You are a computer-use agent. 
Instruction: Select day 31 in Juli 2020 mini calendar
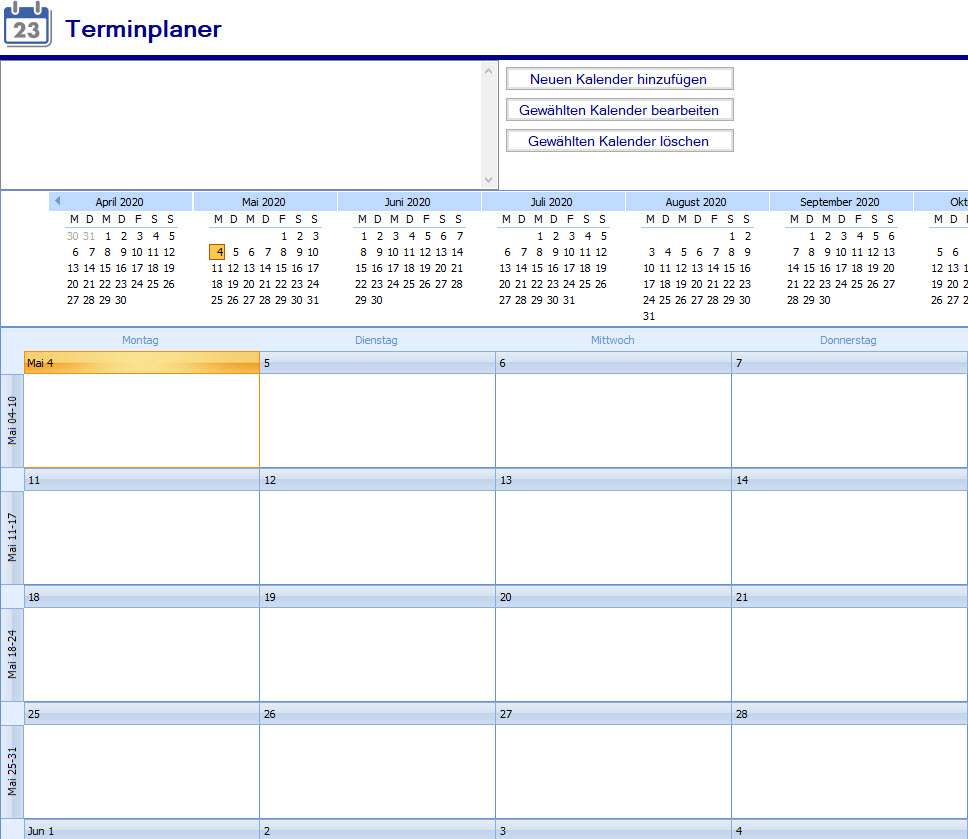pyautogui.click(x=569, y=300)
